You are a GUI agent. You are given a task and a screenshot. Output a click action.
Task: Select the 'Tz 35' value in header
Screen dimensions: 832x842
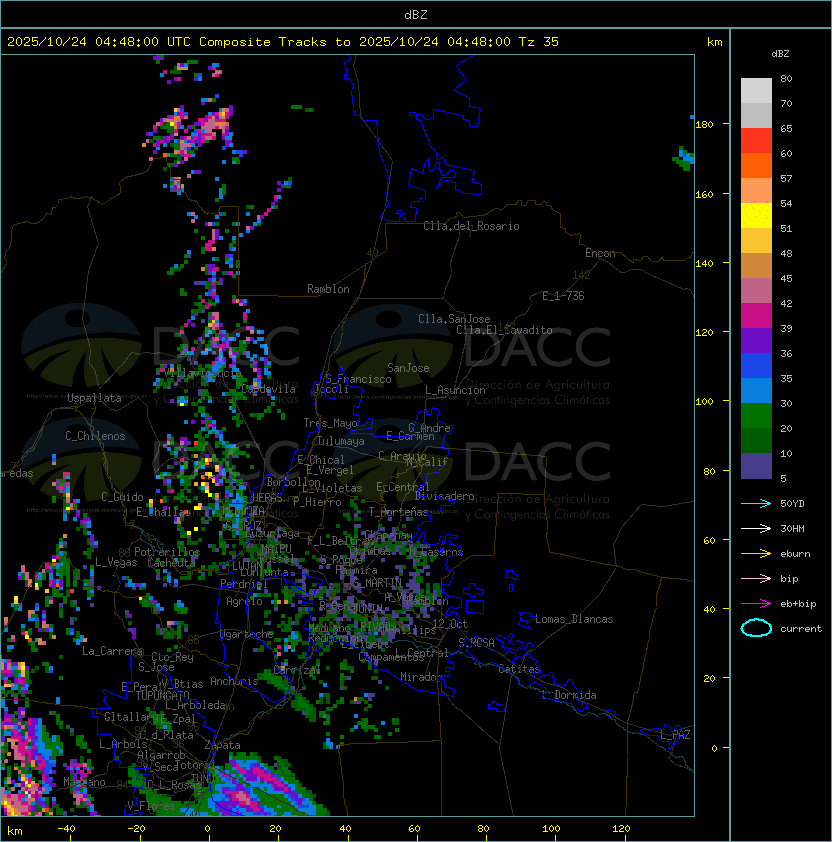pos(539,42)
